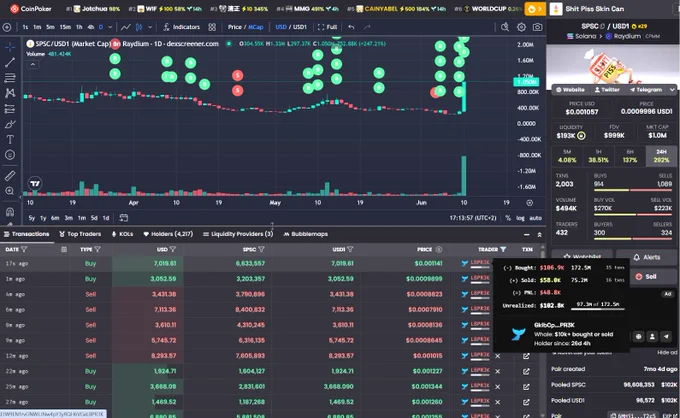Open the token Telegram link

tap(646, 90)
